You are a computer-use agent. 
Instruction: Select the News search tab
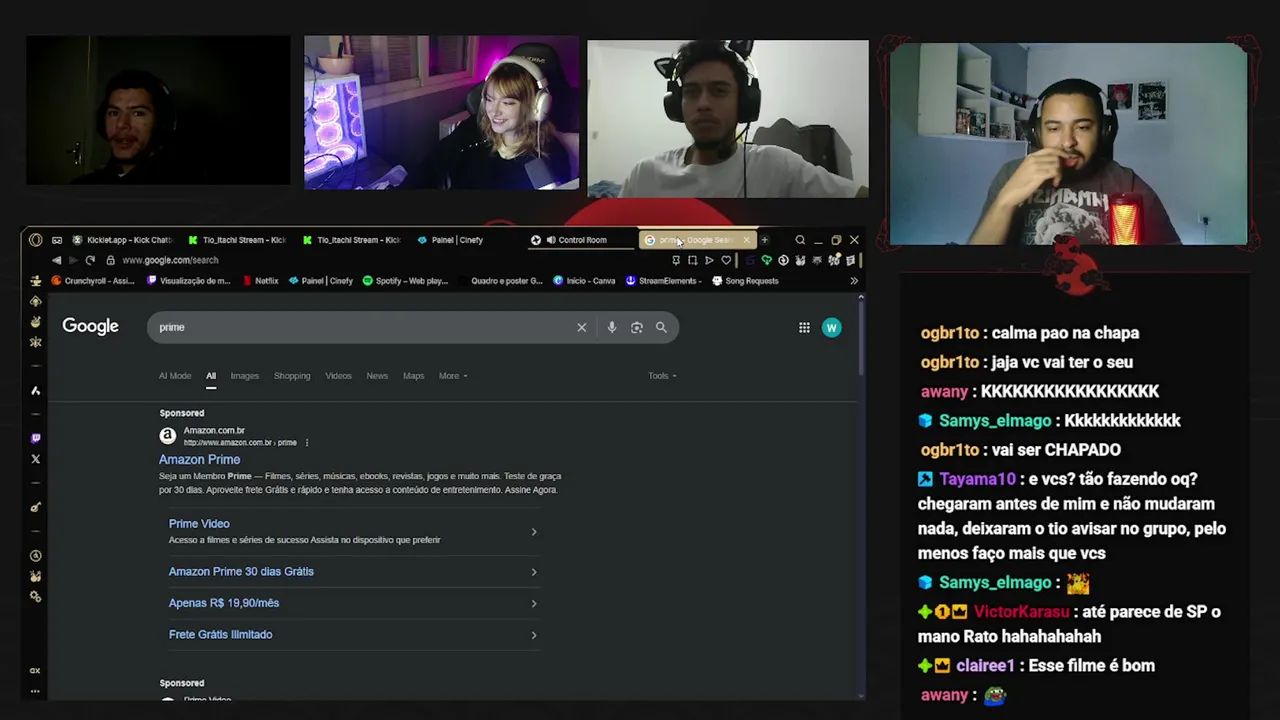pos(377,376)
